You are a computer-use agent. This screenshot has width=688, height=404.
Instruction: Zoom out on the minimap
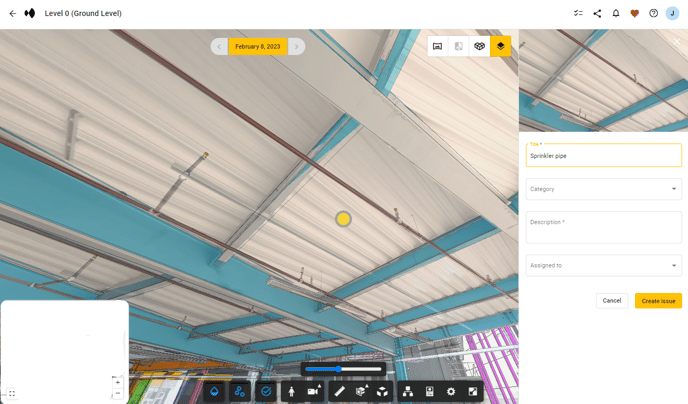pyautogui.click(x=118, y=393)
